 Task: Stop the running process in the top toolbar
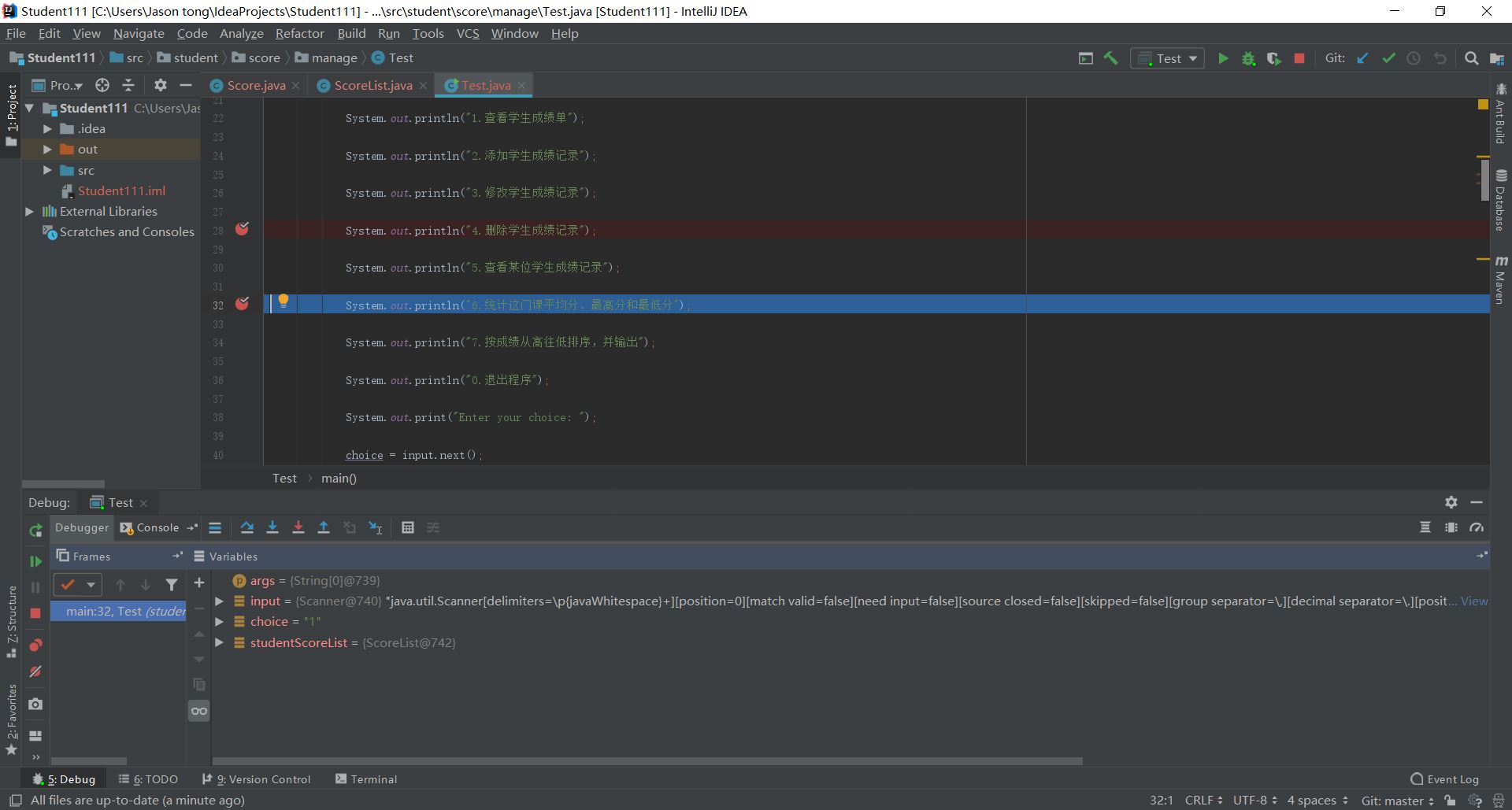1299,58
